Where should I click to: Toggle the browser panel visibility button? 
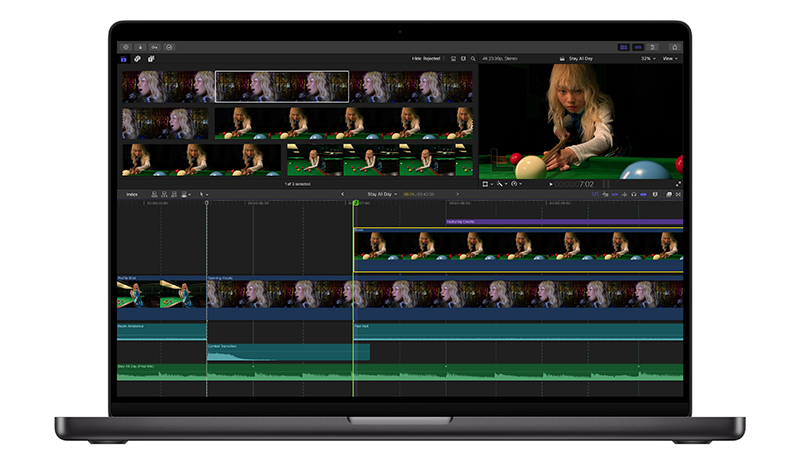point(624,46)
